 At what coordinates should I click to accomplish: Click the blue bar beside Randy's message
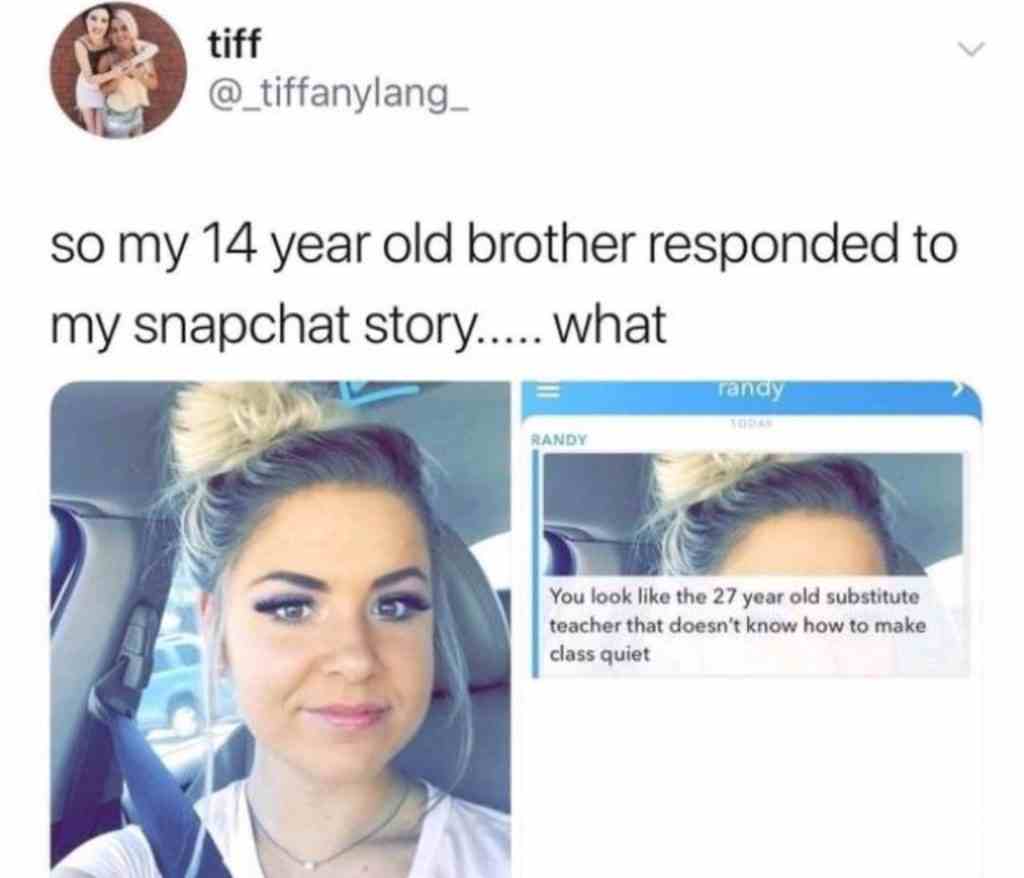pyautogui.click(x=535, y=563)
